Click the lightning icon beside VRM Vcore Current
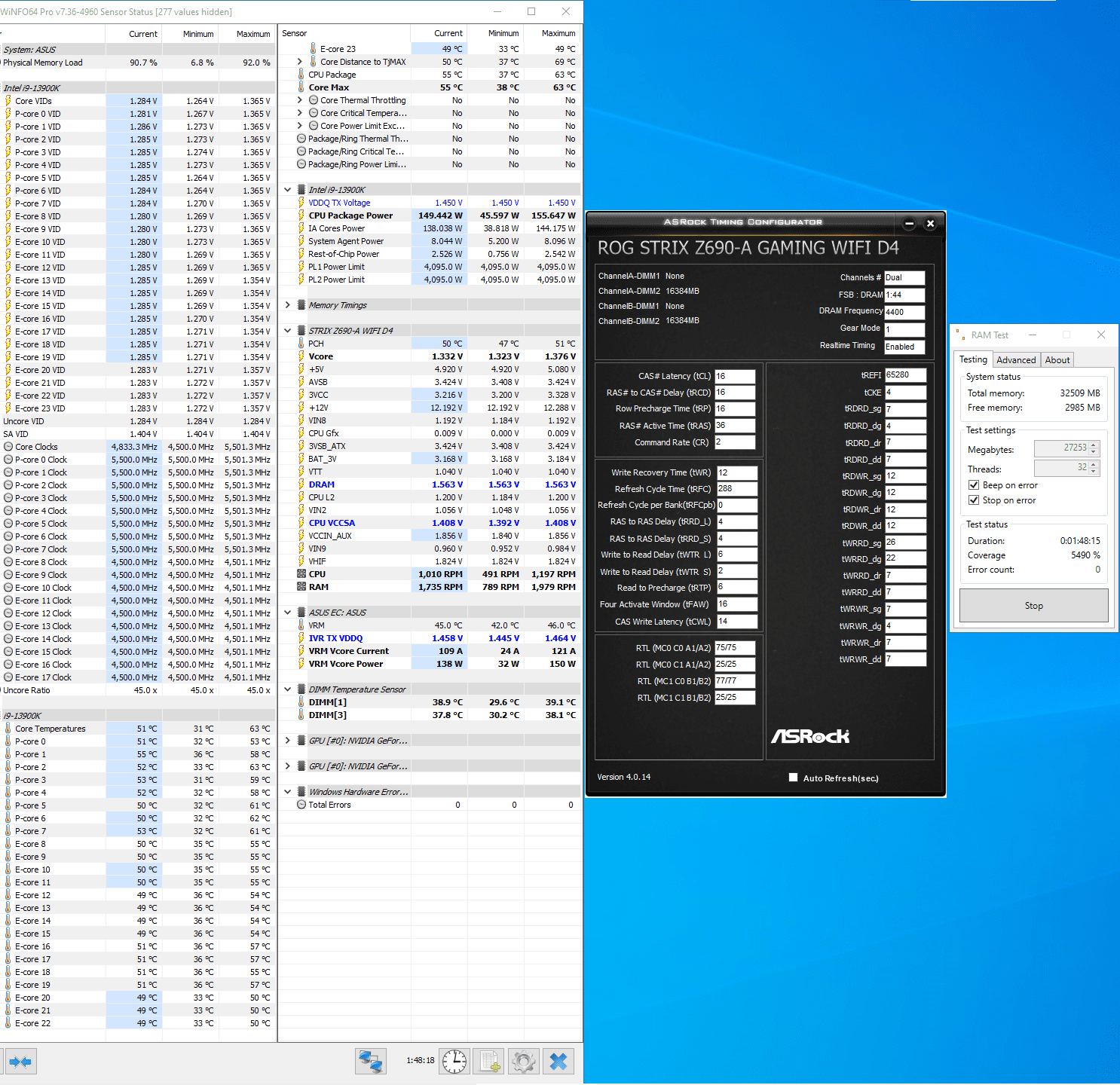Screen dimensions: 1120x1085 click(x=301, y=651)
